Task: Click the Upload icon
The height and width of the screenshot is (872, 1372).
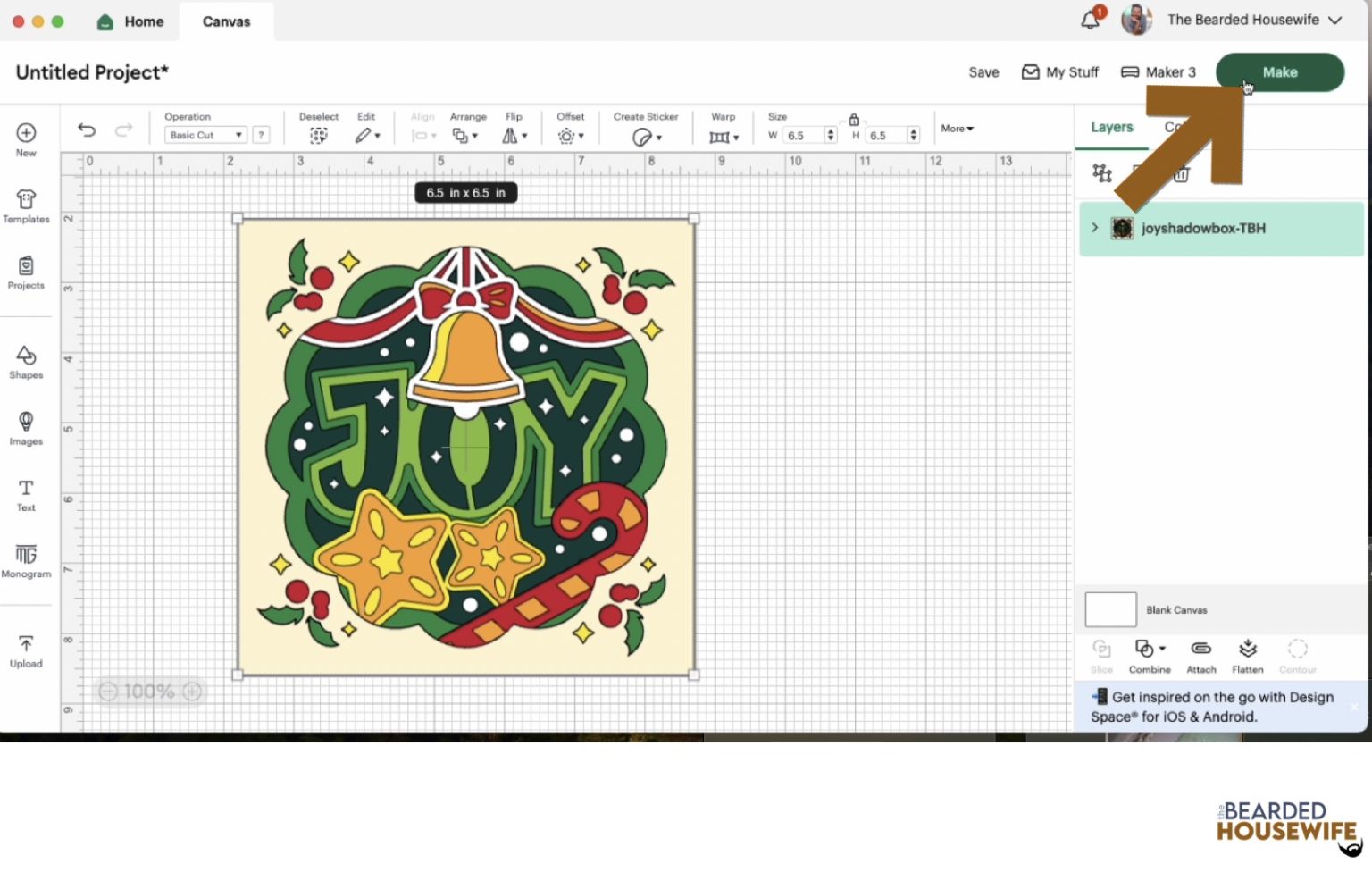Action: coord(26,650)
